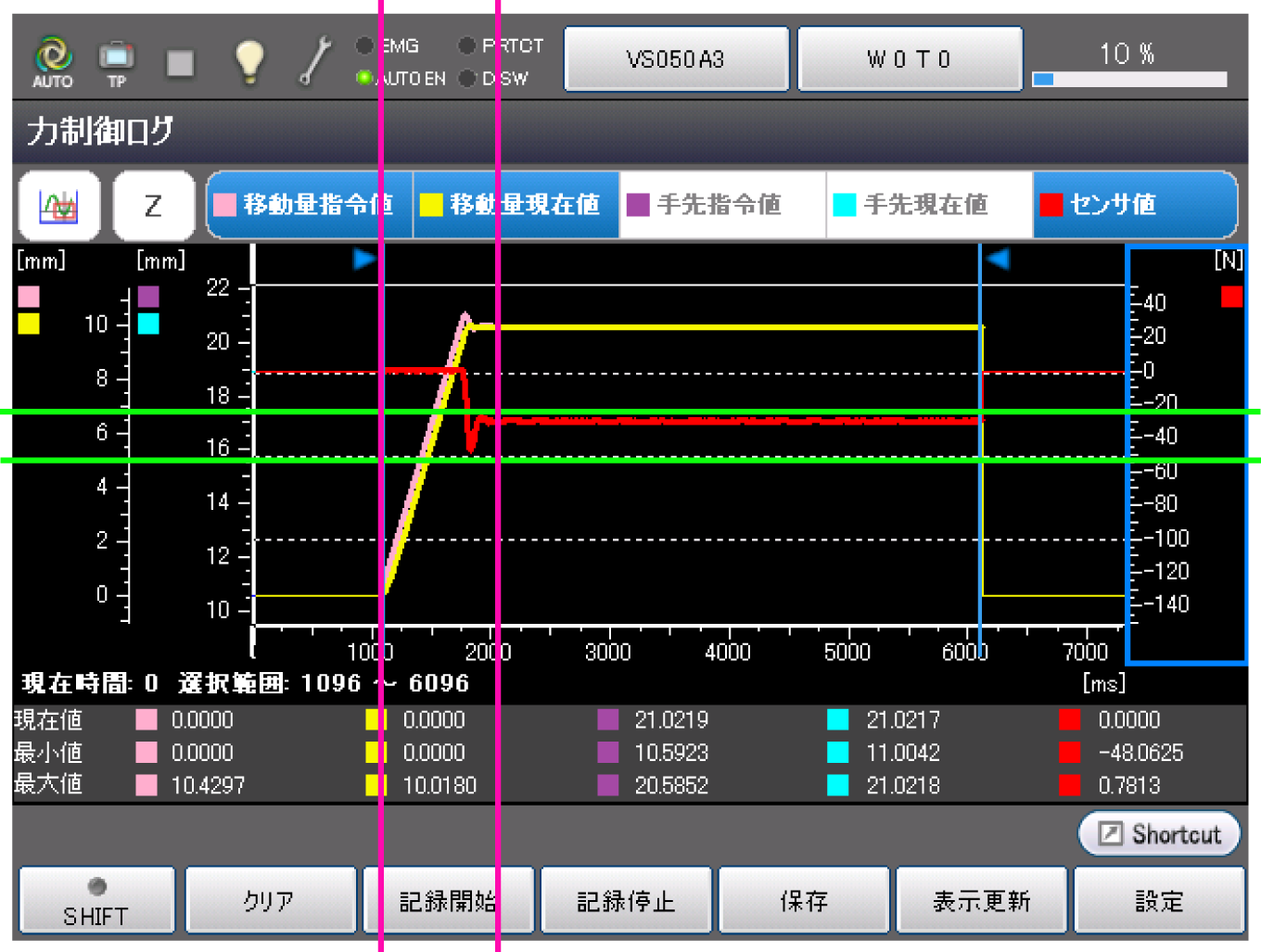Click the Shortcut button
Image resolution: width=1261 pixels, height=952 pixels.
(1158, 833)
